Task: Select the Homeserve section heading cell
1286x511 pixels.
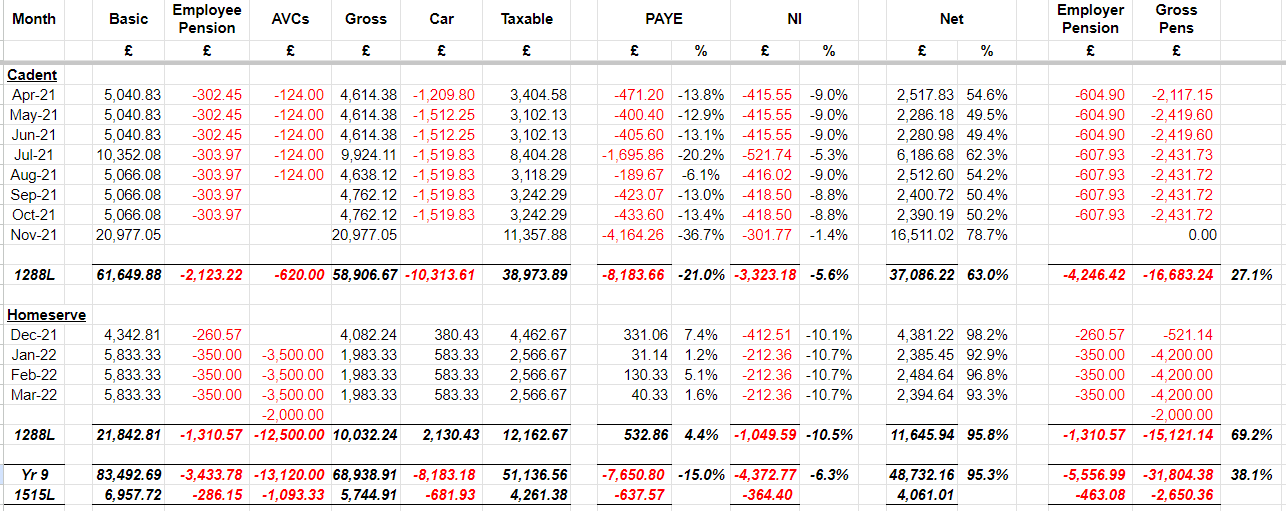Action: (46, 315)
